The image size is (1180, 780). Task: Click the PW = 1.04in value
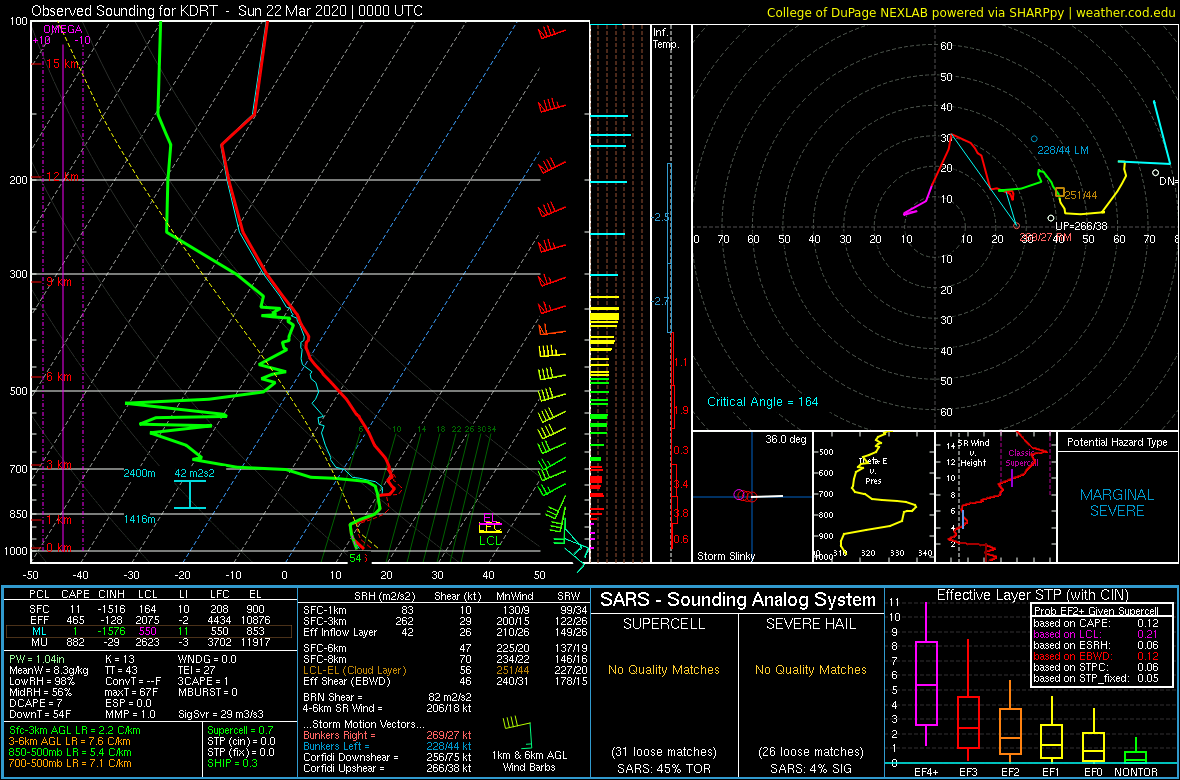(35, 660)
